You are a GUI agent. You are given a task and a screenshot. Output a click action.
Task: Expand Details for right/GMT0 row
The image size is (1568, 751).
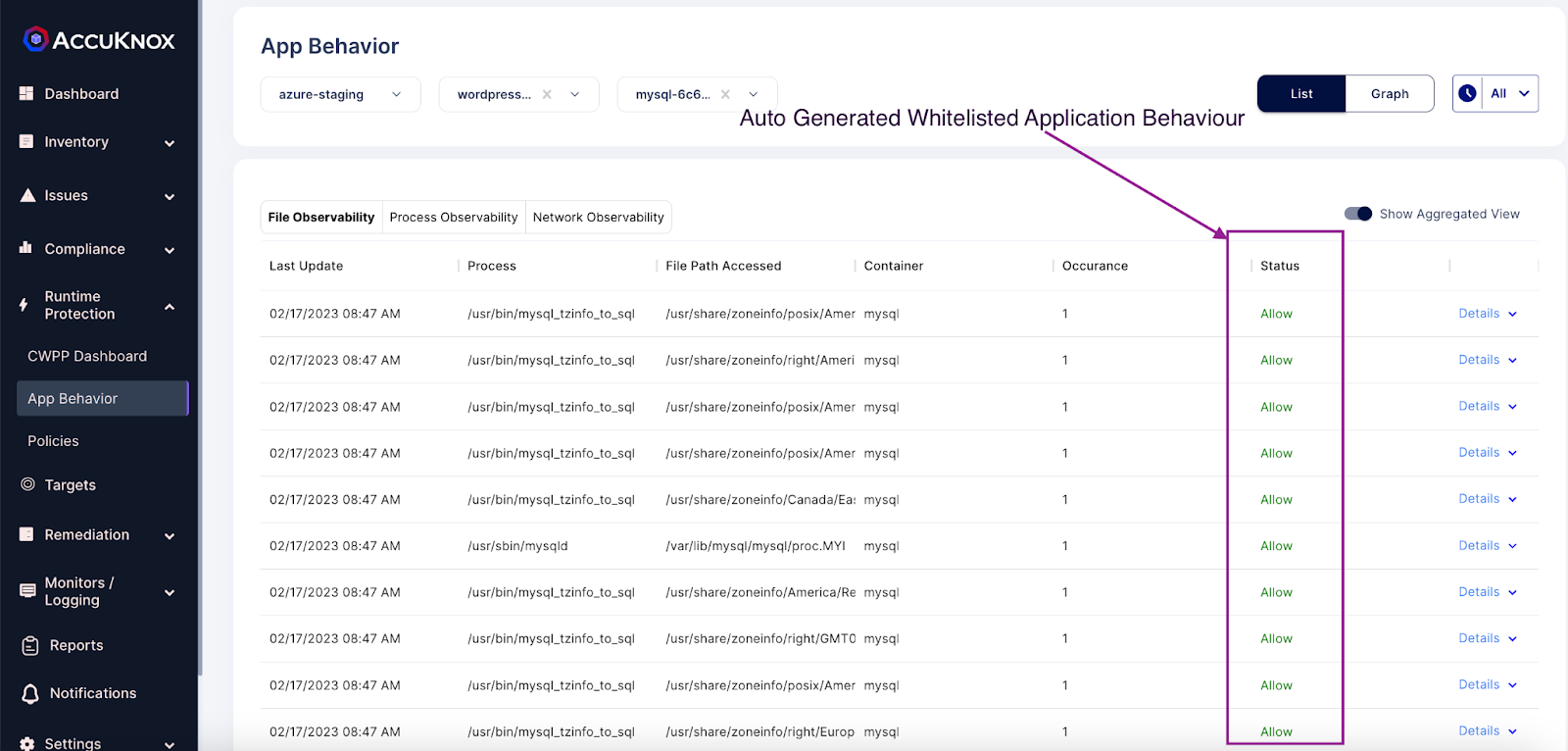point(1488,638)
